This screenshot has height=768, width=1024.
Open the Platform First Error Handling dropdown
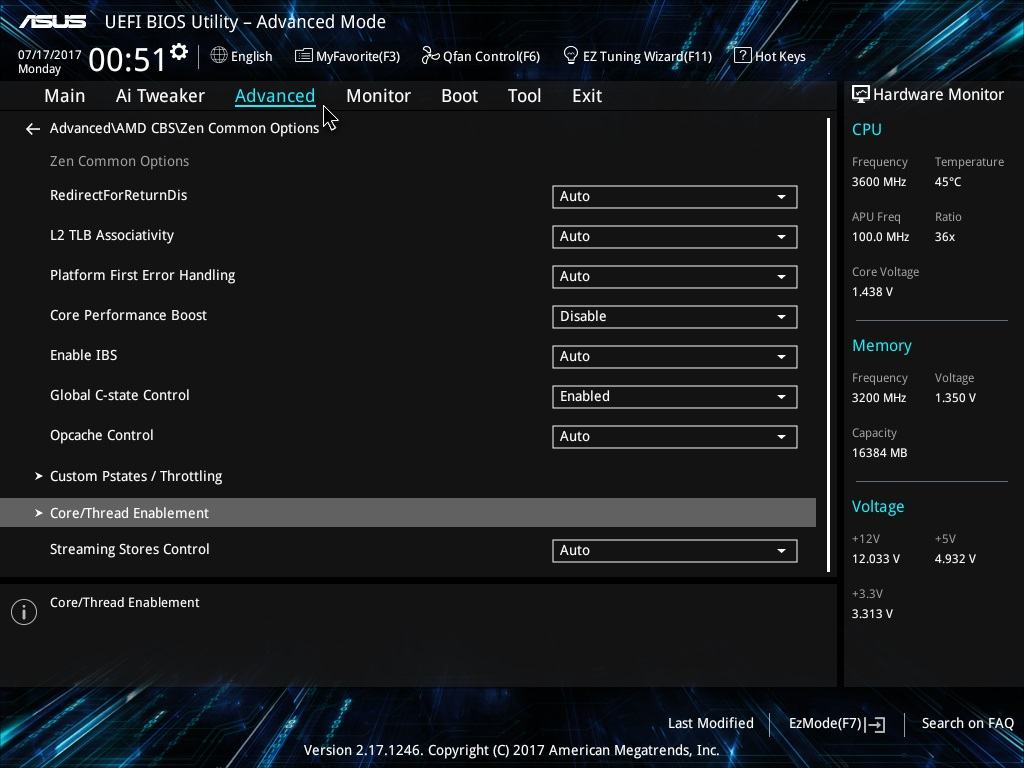(x=675, y=276)
